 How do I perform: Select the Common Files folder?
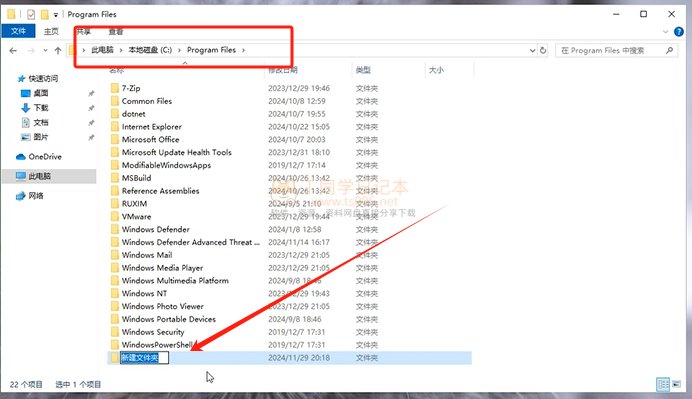pyautogui.click(x=147, y=101)
